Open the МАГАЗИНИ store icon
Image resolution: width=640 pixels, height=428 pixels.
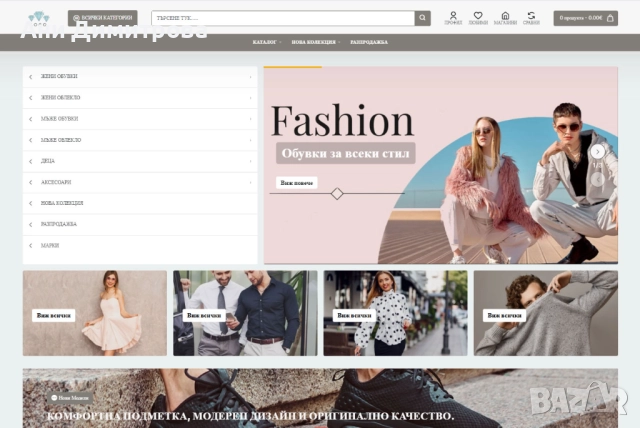click(x=505, y=18)
